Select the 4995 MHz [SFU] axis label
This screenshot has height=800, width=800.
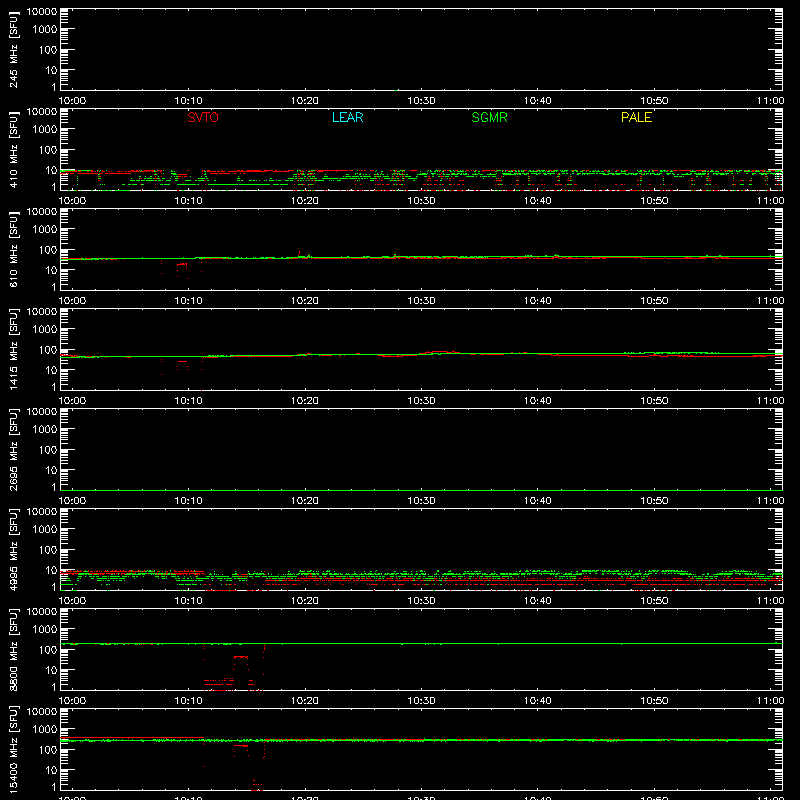pyautogui.click(x=13, y=549)
